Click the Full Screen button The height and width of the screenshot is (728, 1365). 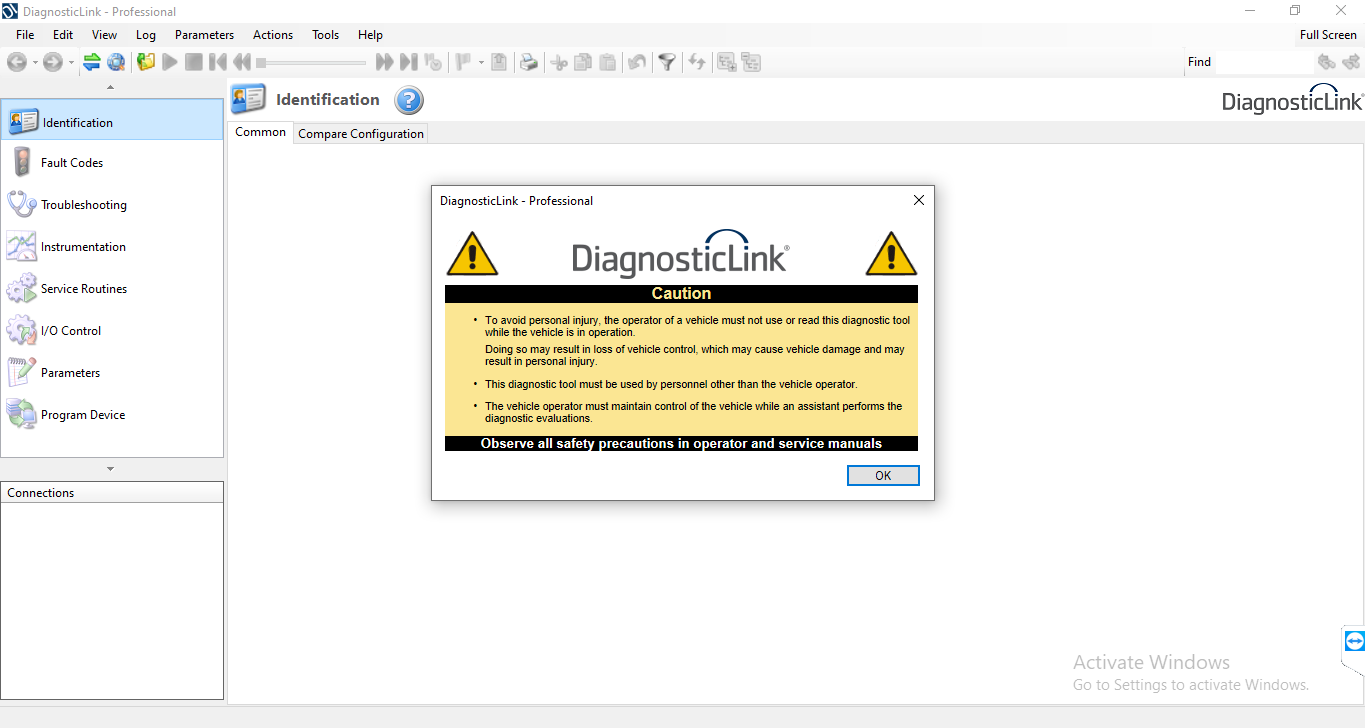click(1328, 34)
